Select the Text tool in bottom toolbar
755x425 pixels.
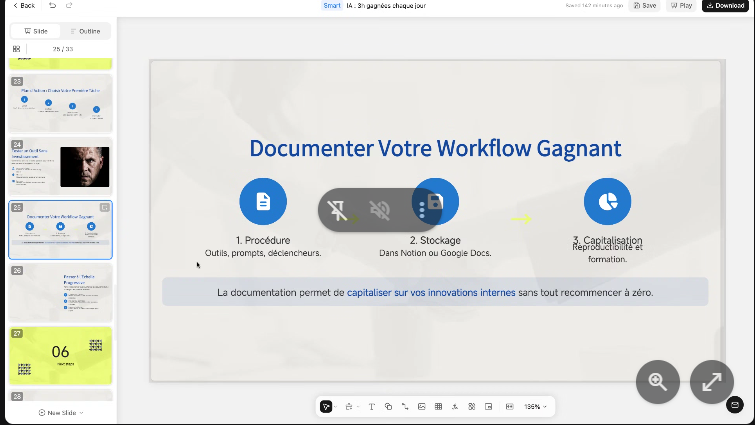[372, 407]
